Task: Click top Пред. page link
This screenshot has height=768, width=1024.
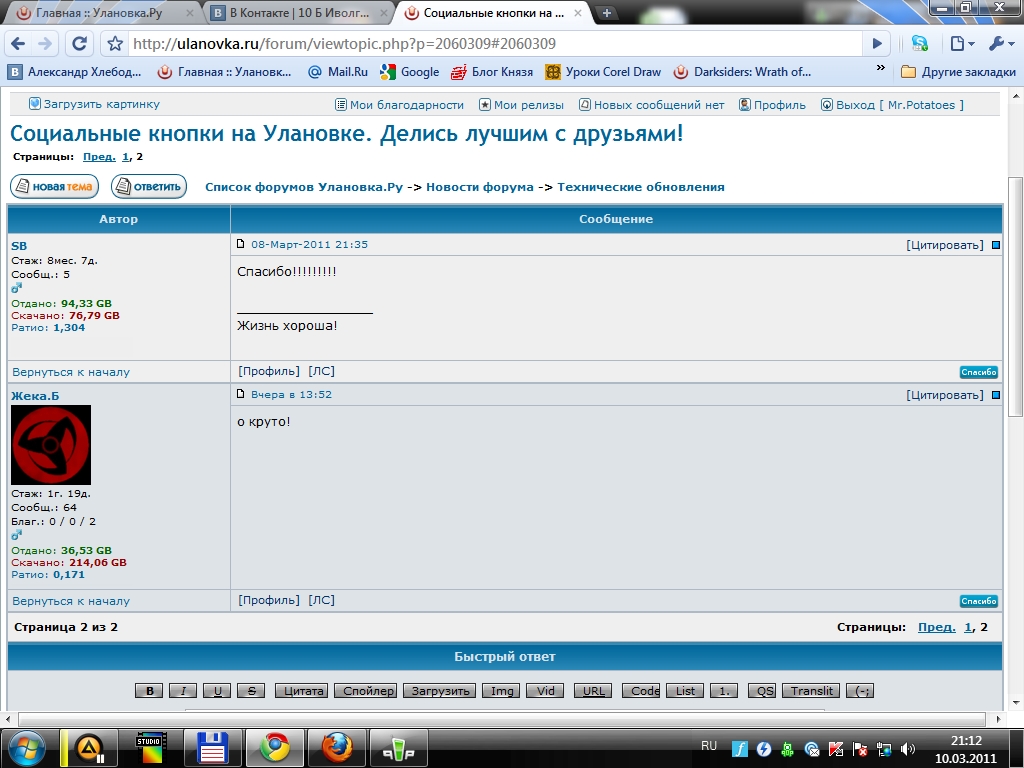Action: [99, 157]
